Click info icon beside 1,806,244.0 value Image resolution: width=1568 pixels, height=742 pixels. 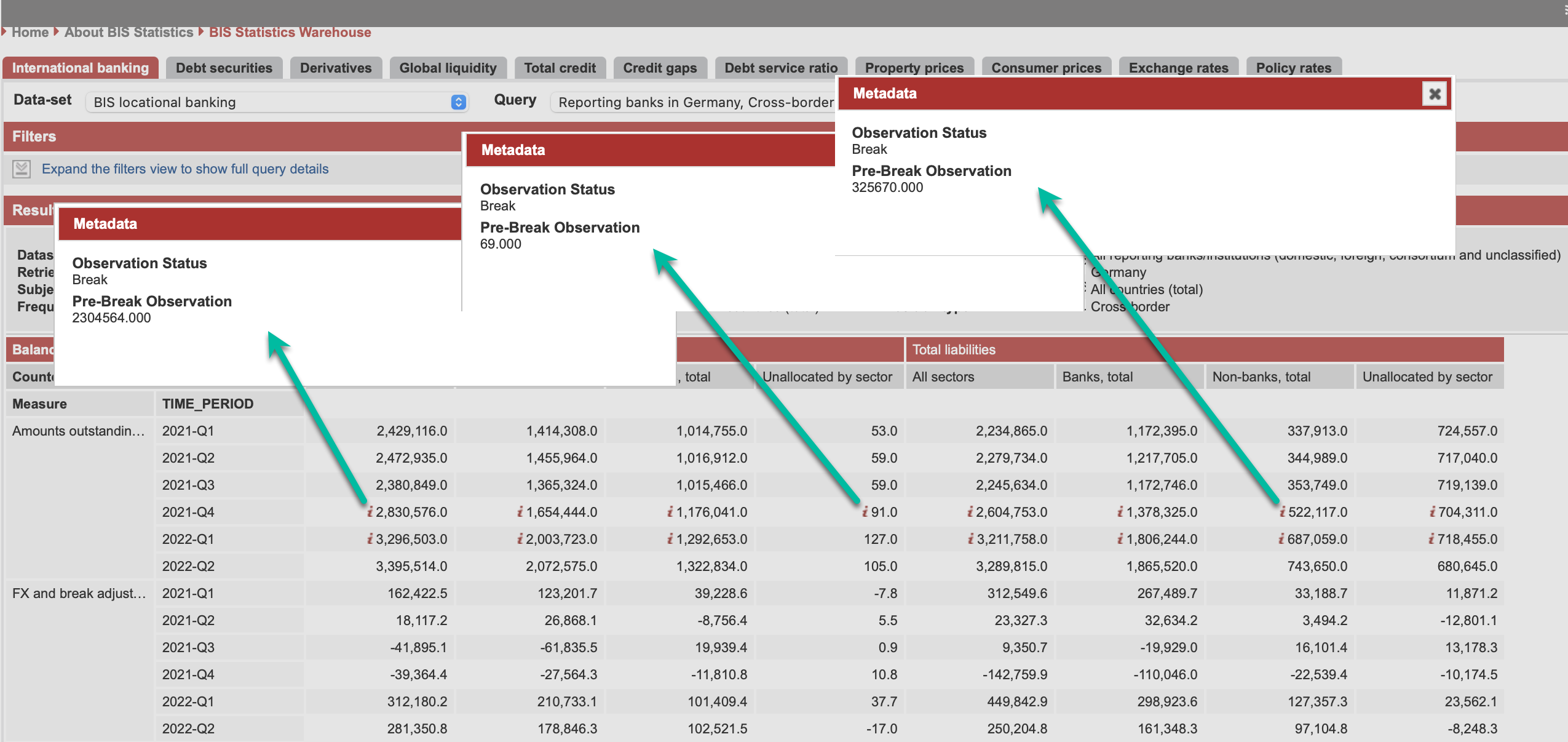tap(1120, 539)
